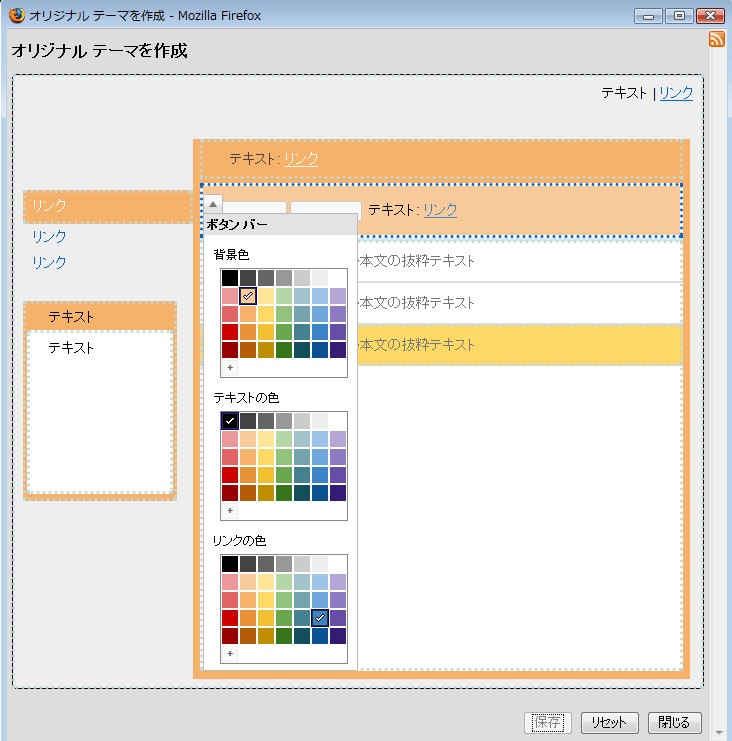The height and width of the screenshot is (741, 732).
Task: Click the RSS feed icon
Action: [x=716, y=39]
